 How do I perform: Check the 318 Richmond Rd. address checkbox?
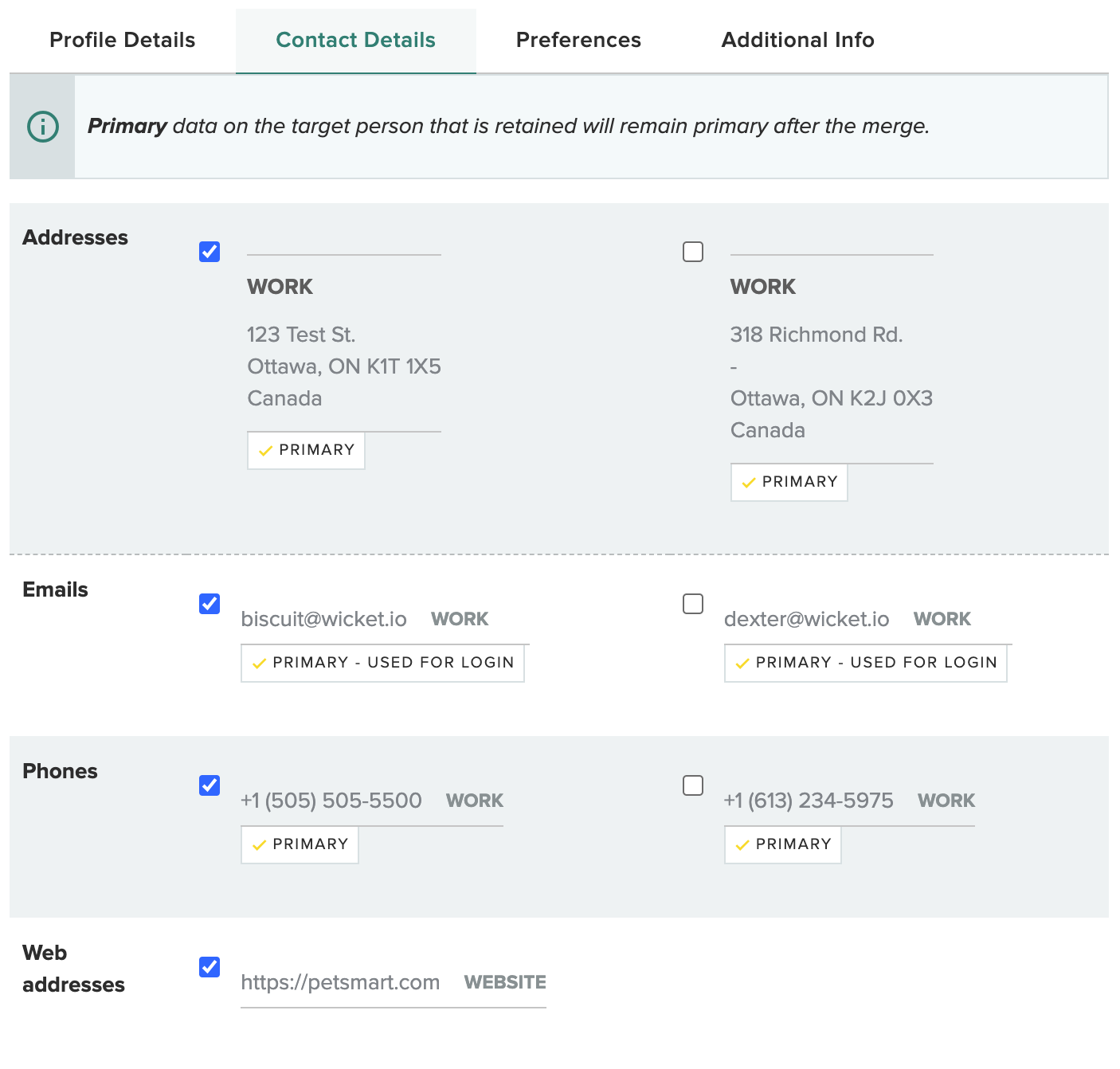click(x=693, y=252)
